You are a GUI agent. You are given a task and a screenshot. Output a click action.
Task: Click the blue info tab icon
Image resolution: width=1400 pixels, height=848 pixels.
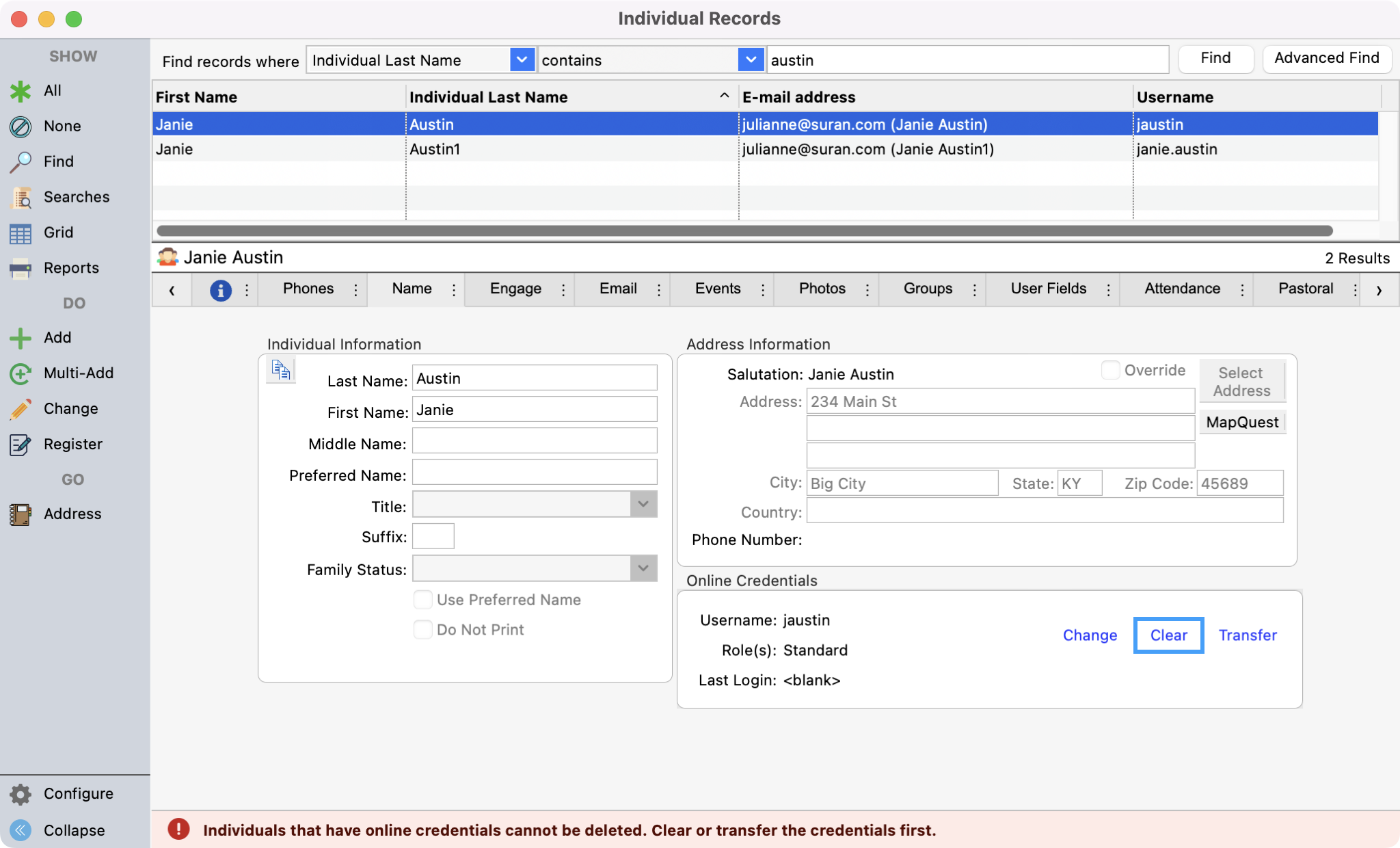click(220, 290)
